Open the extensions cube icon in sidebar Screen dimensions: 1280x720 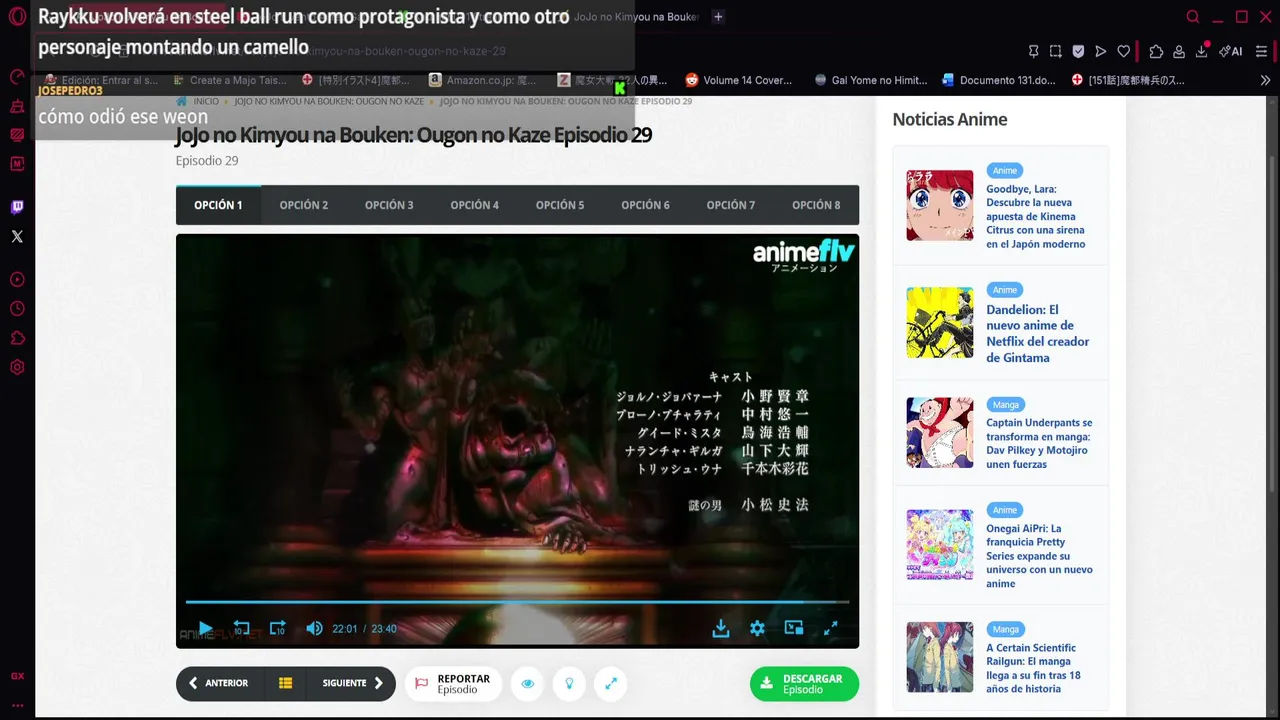point(17,338)
